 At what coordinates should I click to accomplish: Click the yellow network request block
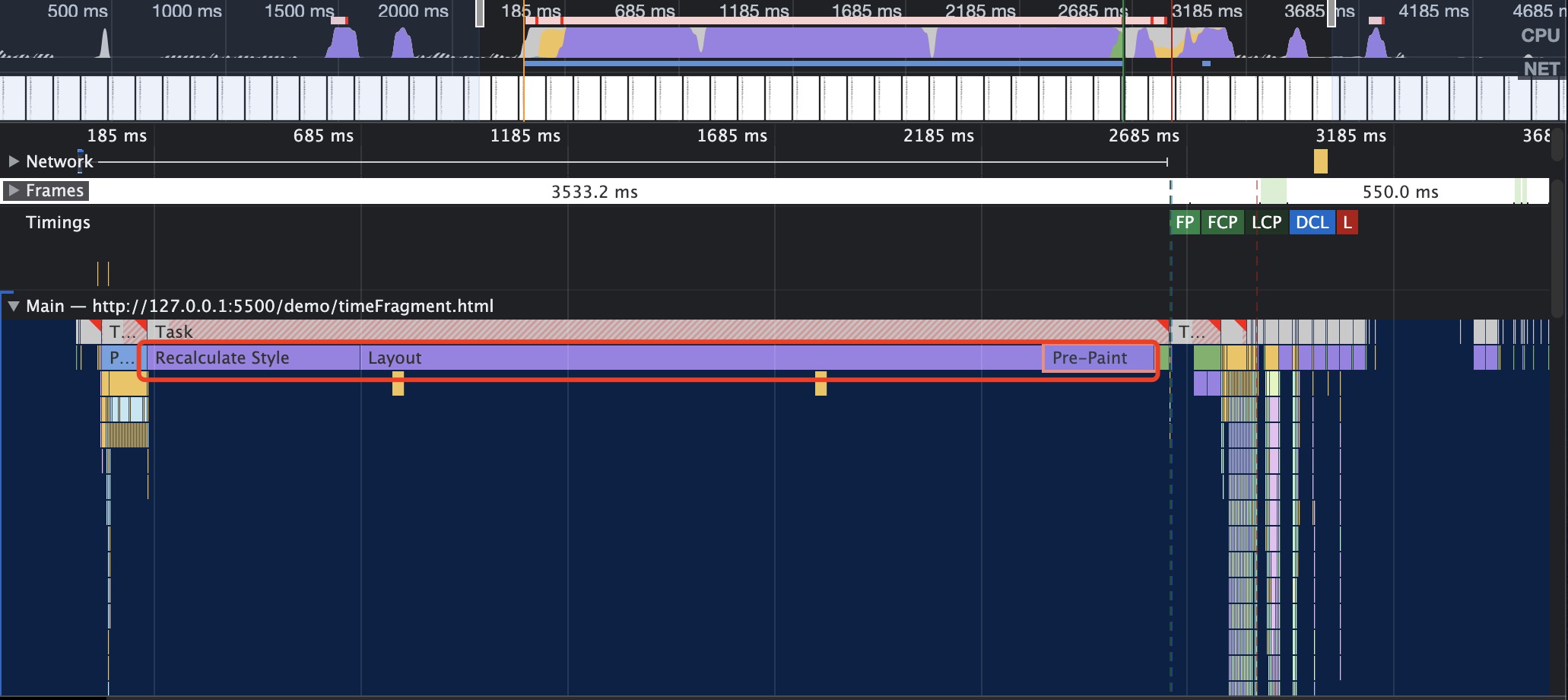tap(1321, 161)
